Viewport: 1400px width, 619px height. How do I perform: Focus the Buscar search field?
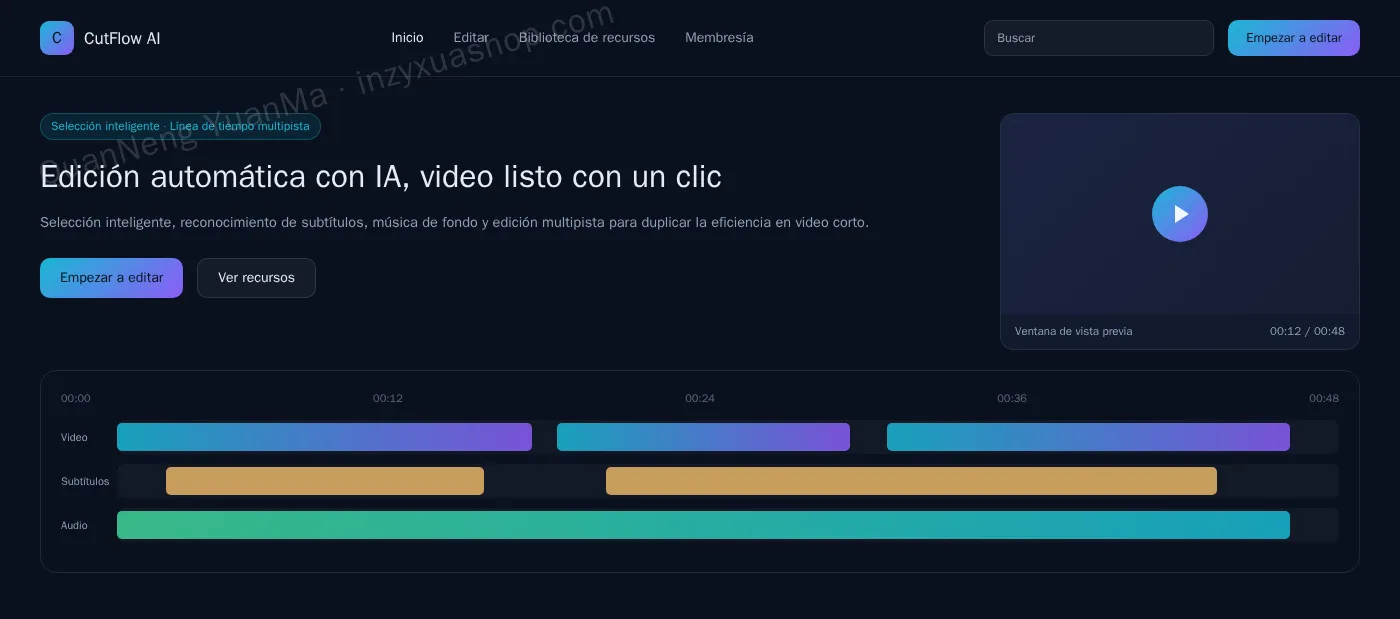pyautogui.click(x=1099, y=38)
